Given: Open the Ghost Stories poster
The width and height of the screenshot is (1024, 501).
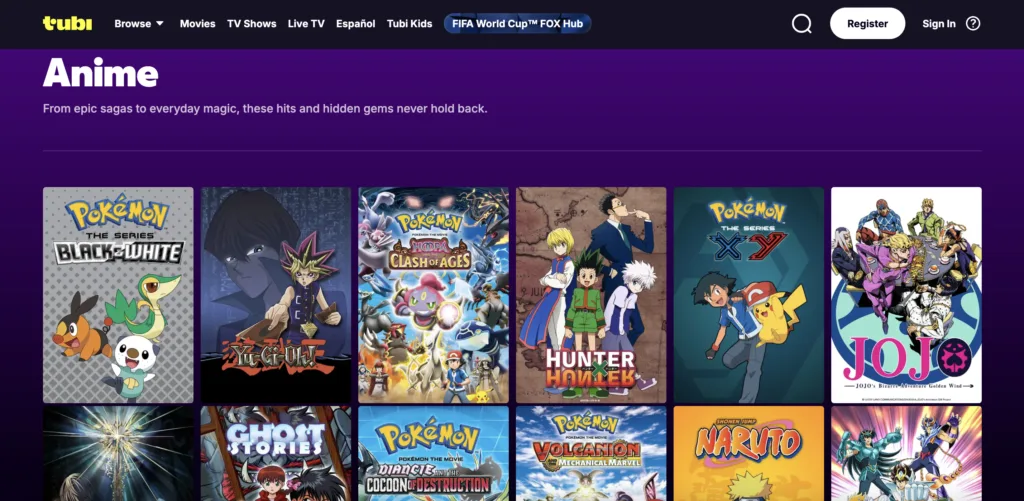Looking at the screenshot, I should pyautogui.click(x=276, y=453).
